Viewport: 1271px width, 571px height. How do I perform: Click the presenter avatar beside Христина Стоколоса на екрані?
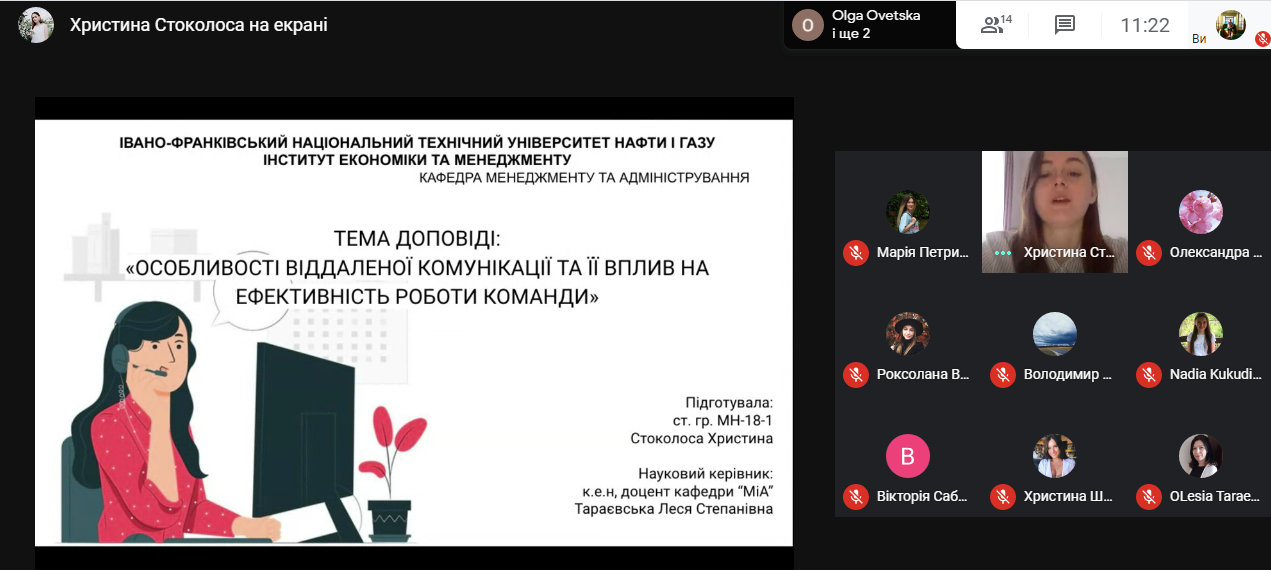[36, 25]
